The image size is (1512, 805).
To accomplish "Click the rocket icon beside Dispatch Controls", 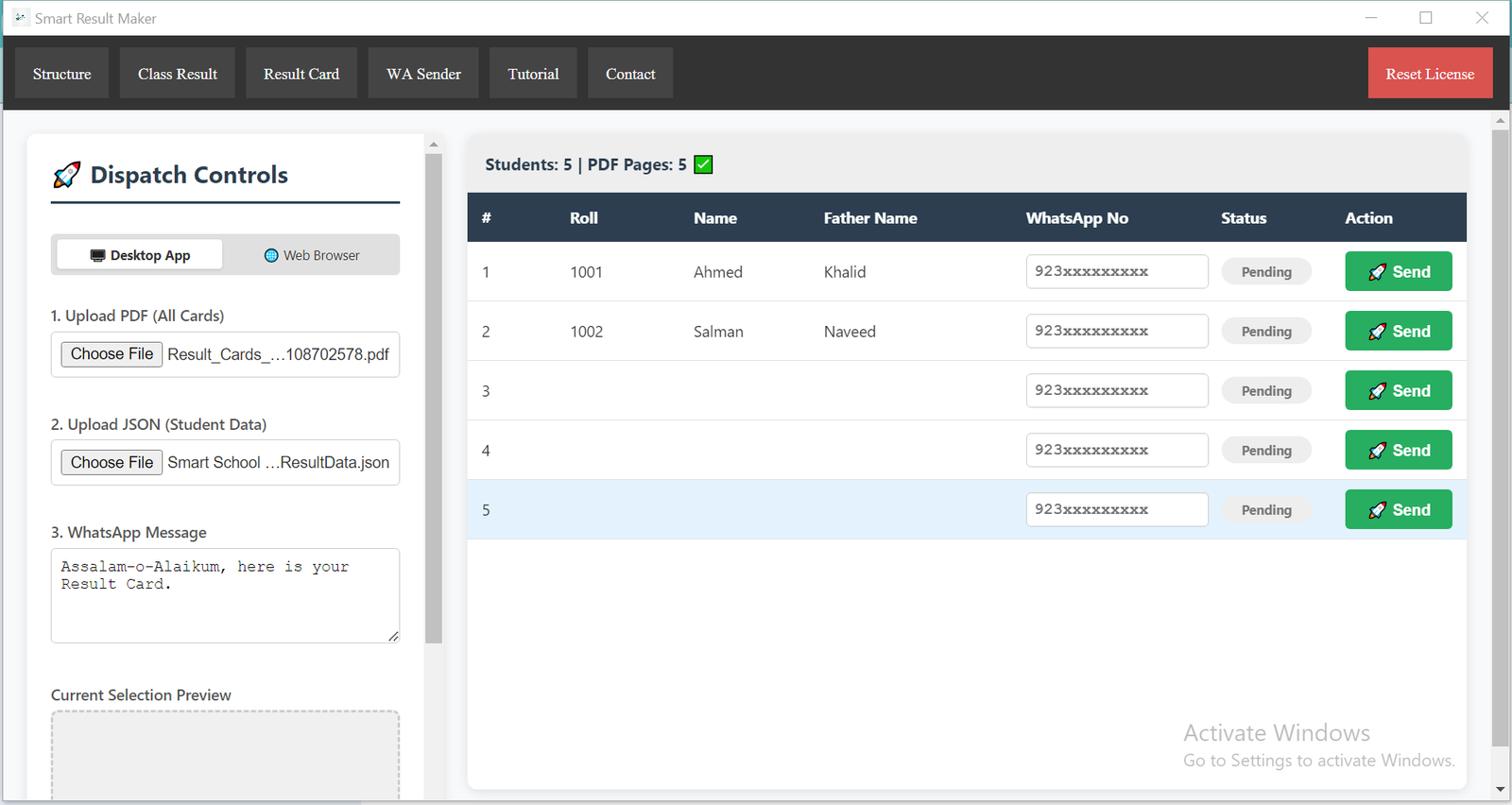I will pos(66,175).
